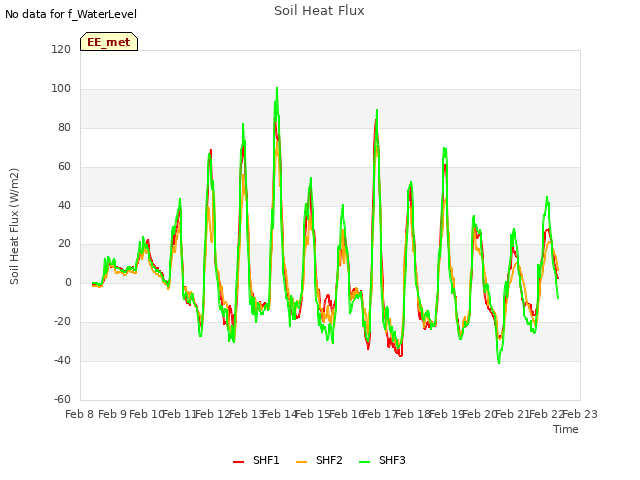Image resolution: width=640 pixels, height=480 pixels.
Task: Click the Soil Heat Flux (W/m2) axis label
Action: click(x=14, y=226)
